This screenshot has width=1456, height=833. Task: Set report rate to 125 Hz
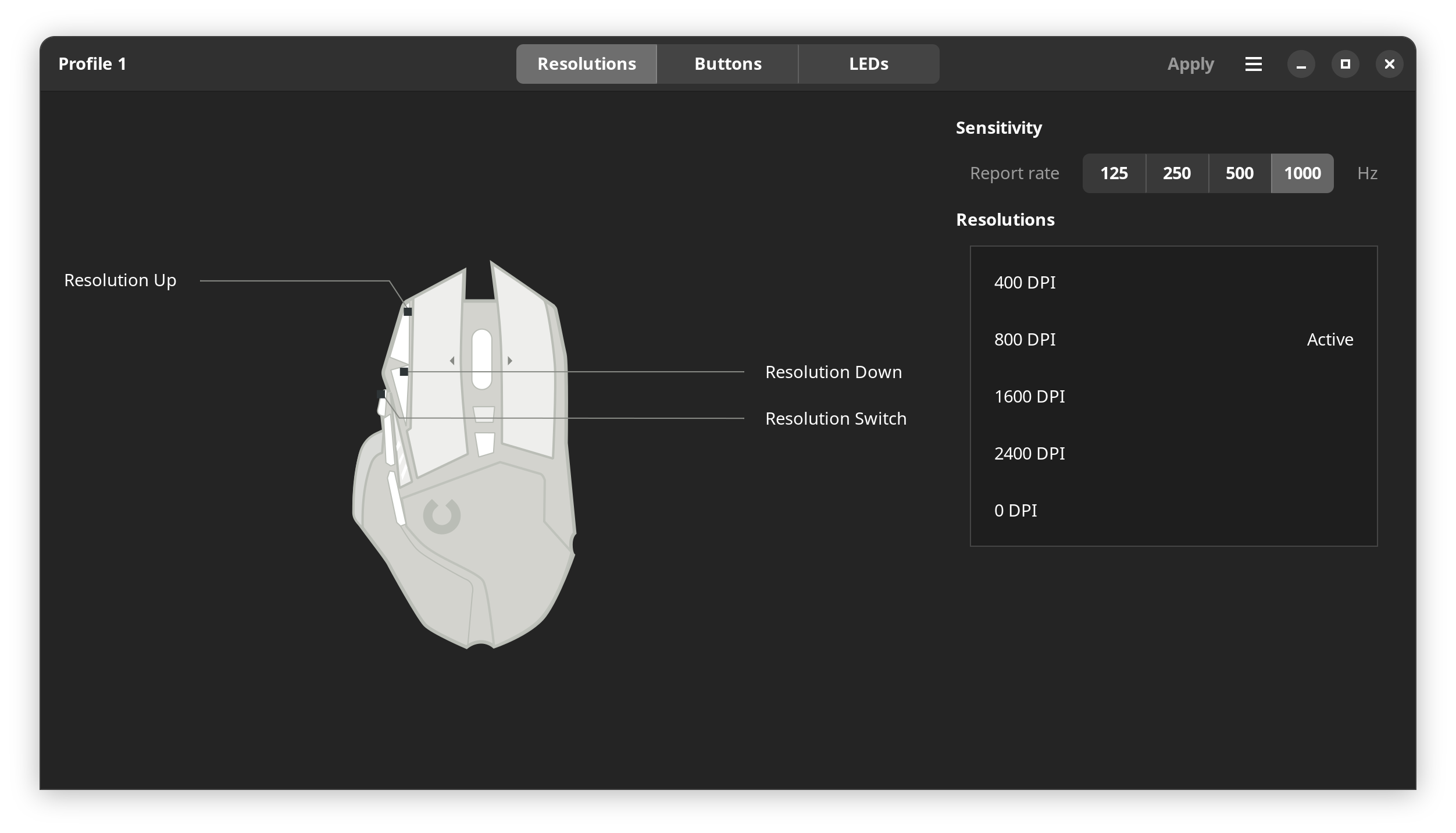coord(1114,173)
